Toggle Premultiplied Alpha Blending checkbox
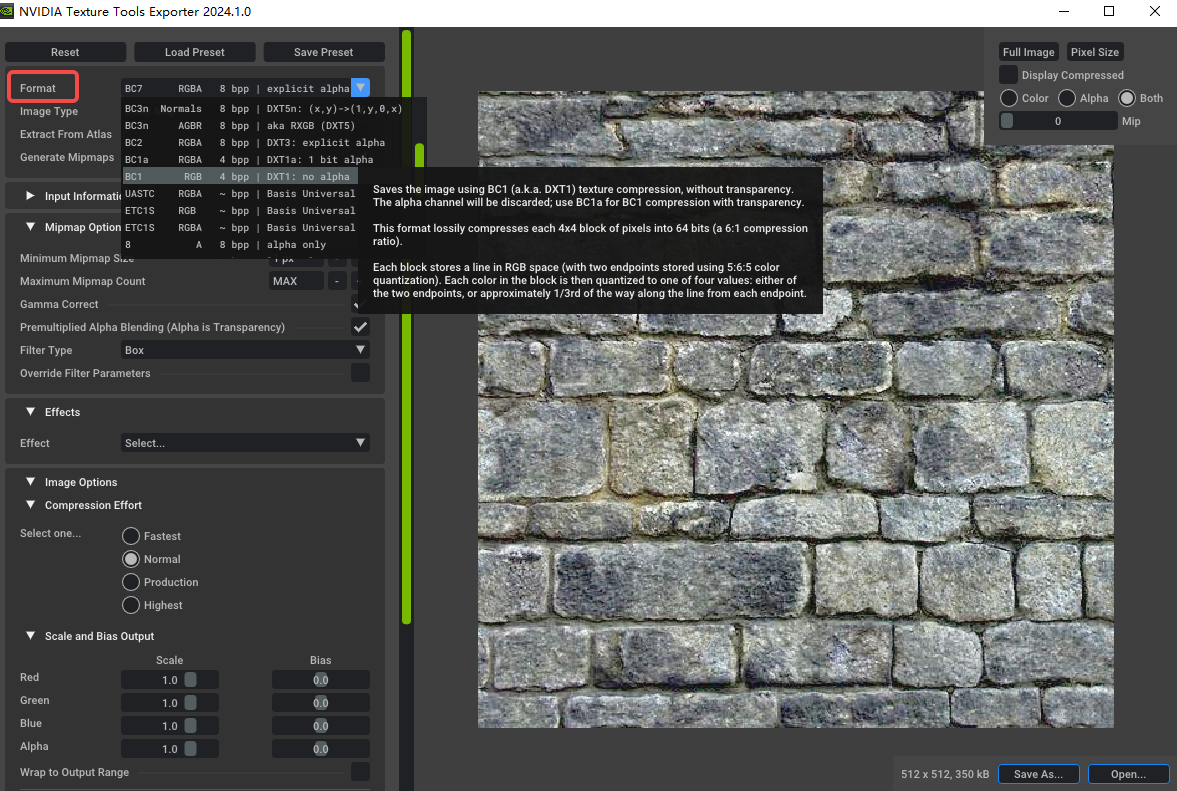1177x791 pixels. point(360,327)
